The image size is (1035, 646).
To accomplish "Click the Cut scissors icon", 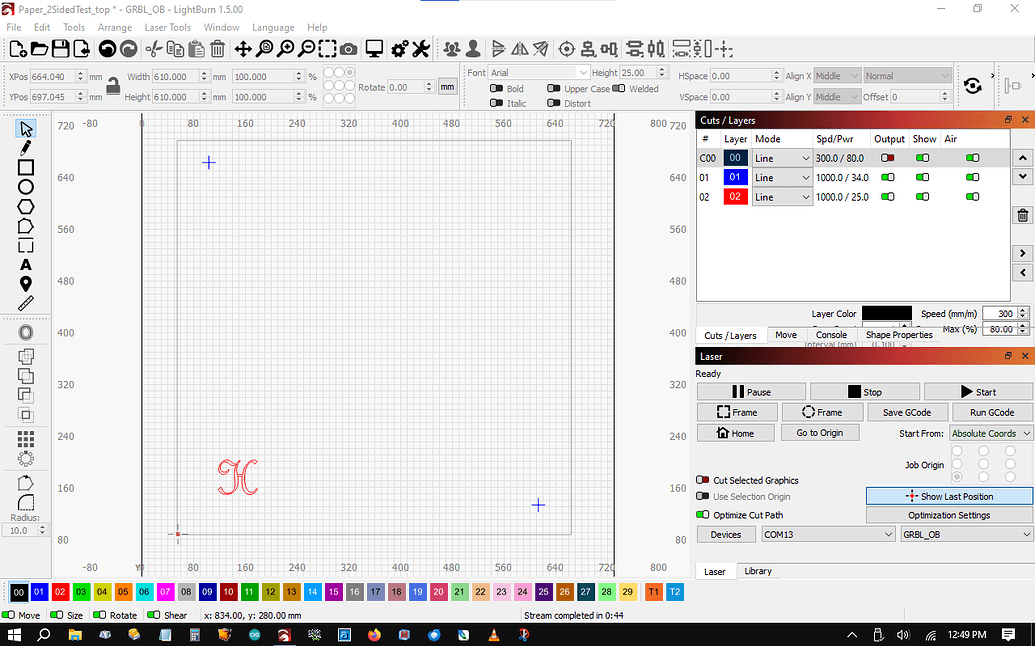I will [x=153, y=49].
